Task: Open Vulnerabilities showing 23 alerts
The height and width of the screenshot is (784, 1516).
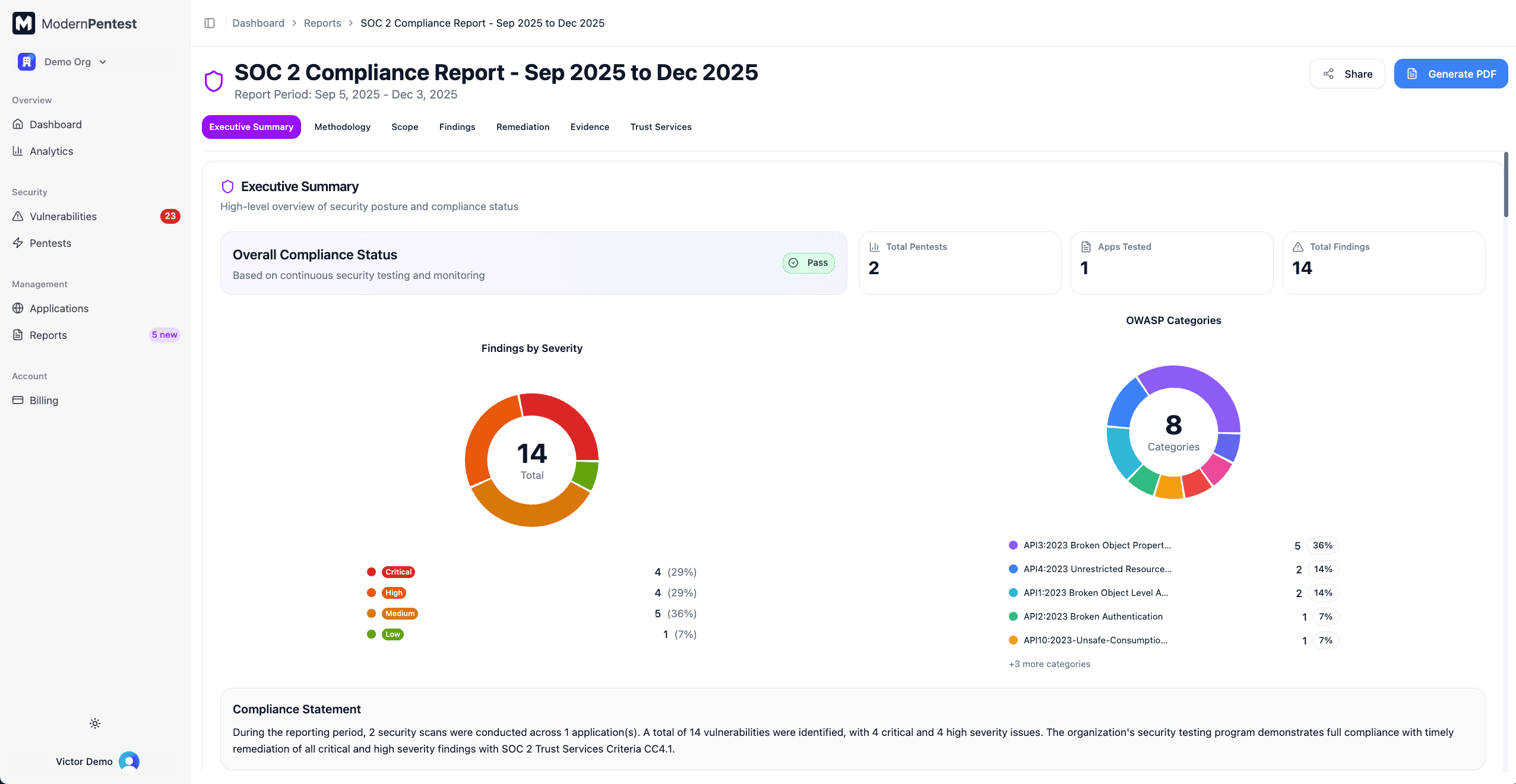Action: pyautogui.click(x=63, y=216)
